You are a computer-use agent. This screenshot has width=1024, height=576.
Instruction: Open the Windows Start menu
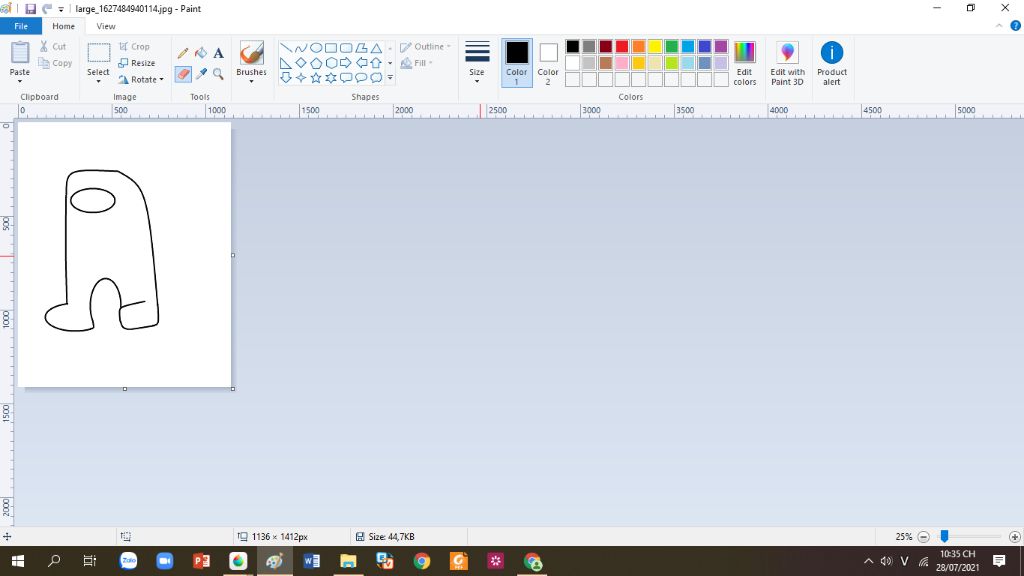pos(18,561)
